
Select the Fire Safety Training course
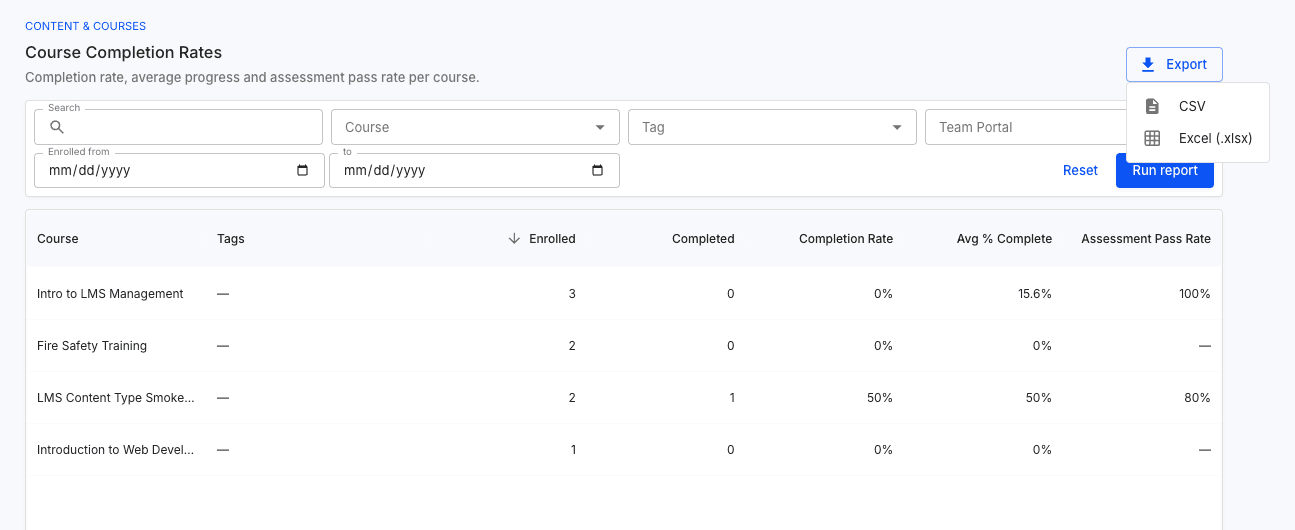point(92,345)
